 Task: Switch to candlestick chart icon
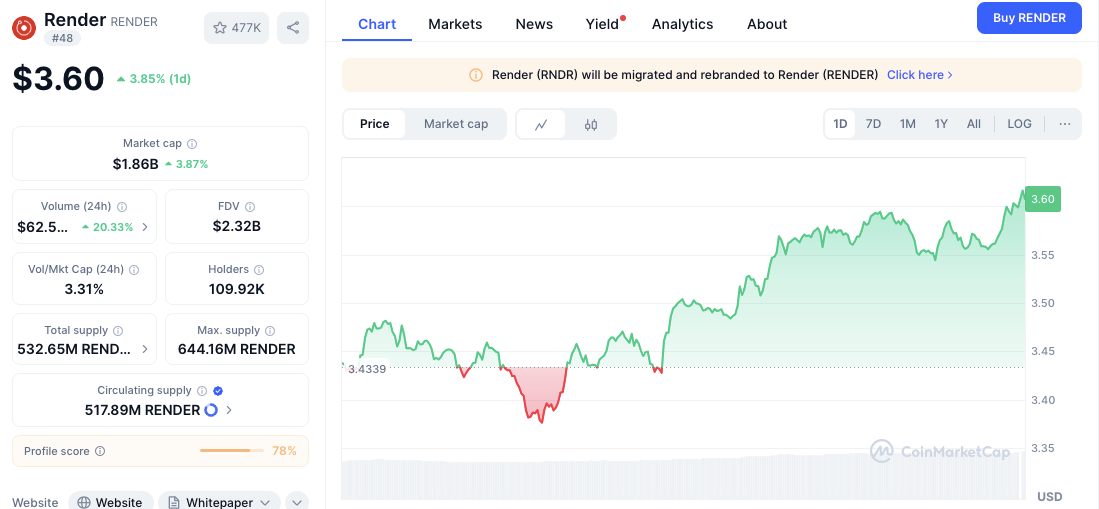[591, 124]
